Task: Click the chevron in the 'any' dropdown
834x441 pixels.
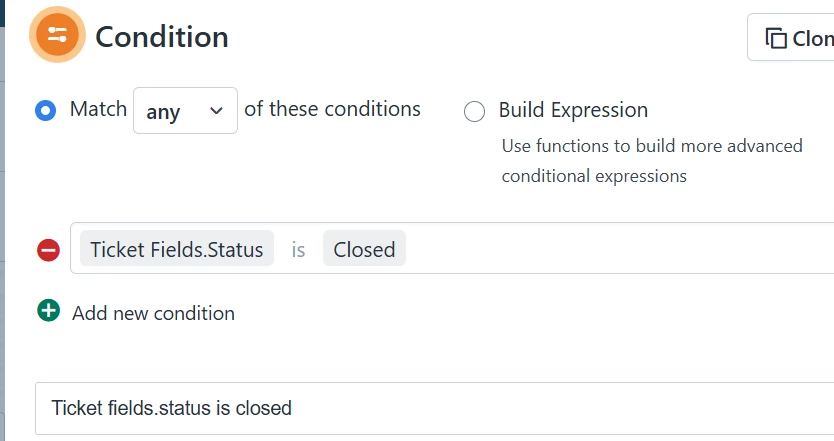Action: 216,111
